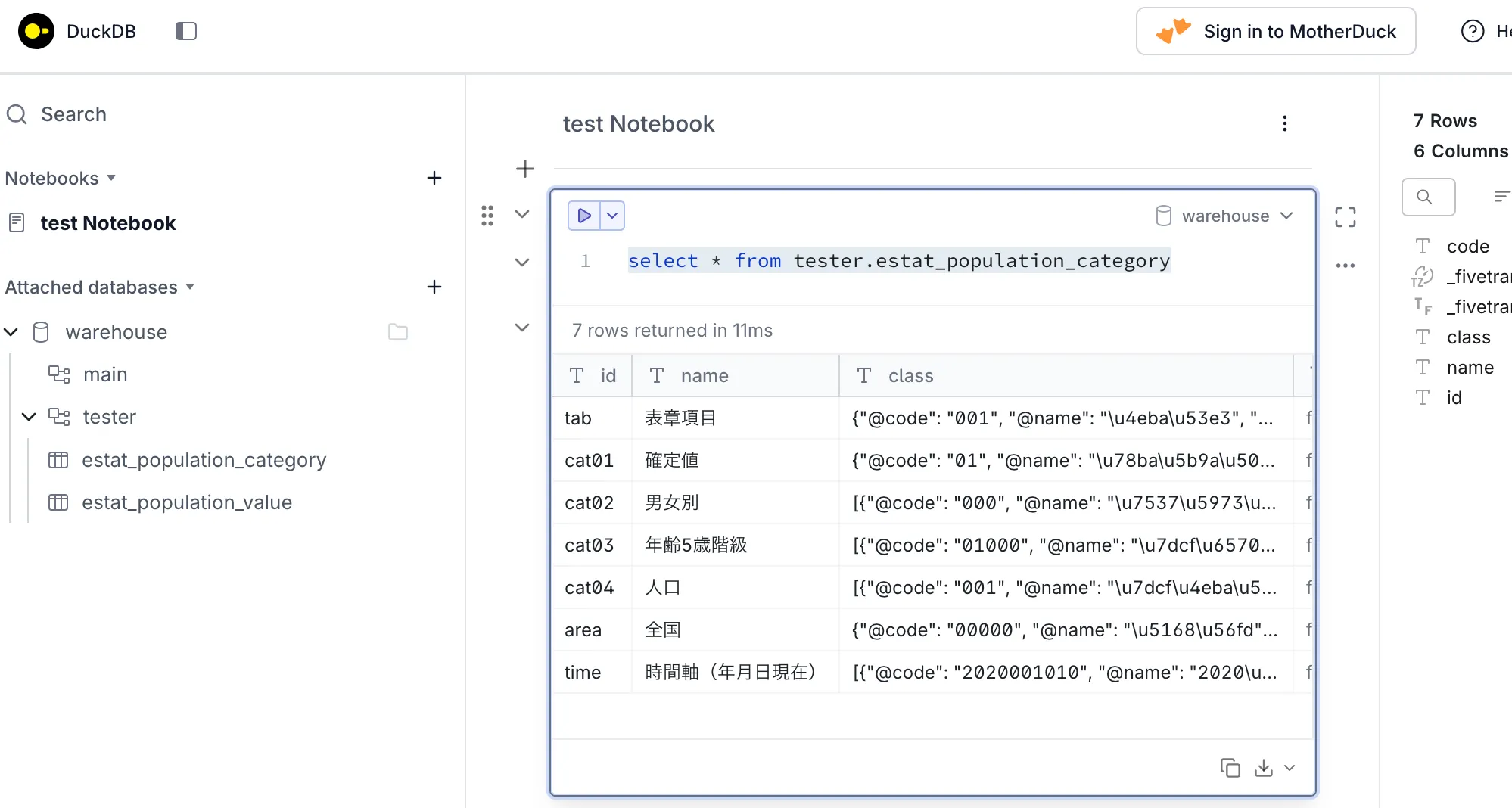Collapse the cell with the top chevron
Screen dimensions: 1512x808
[522, 214]
